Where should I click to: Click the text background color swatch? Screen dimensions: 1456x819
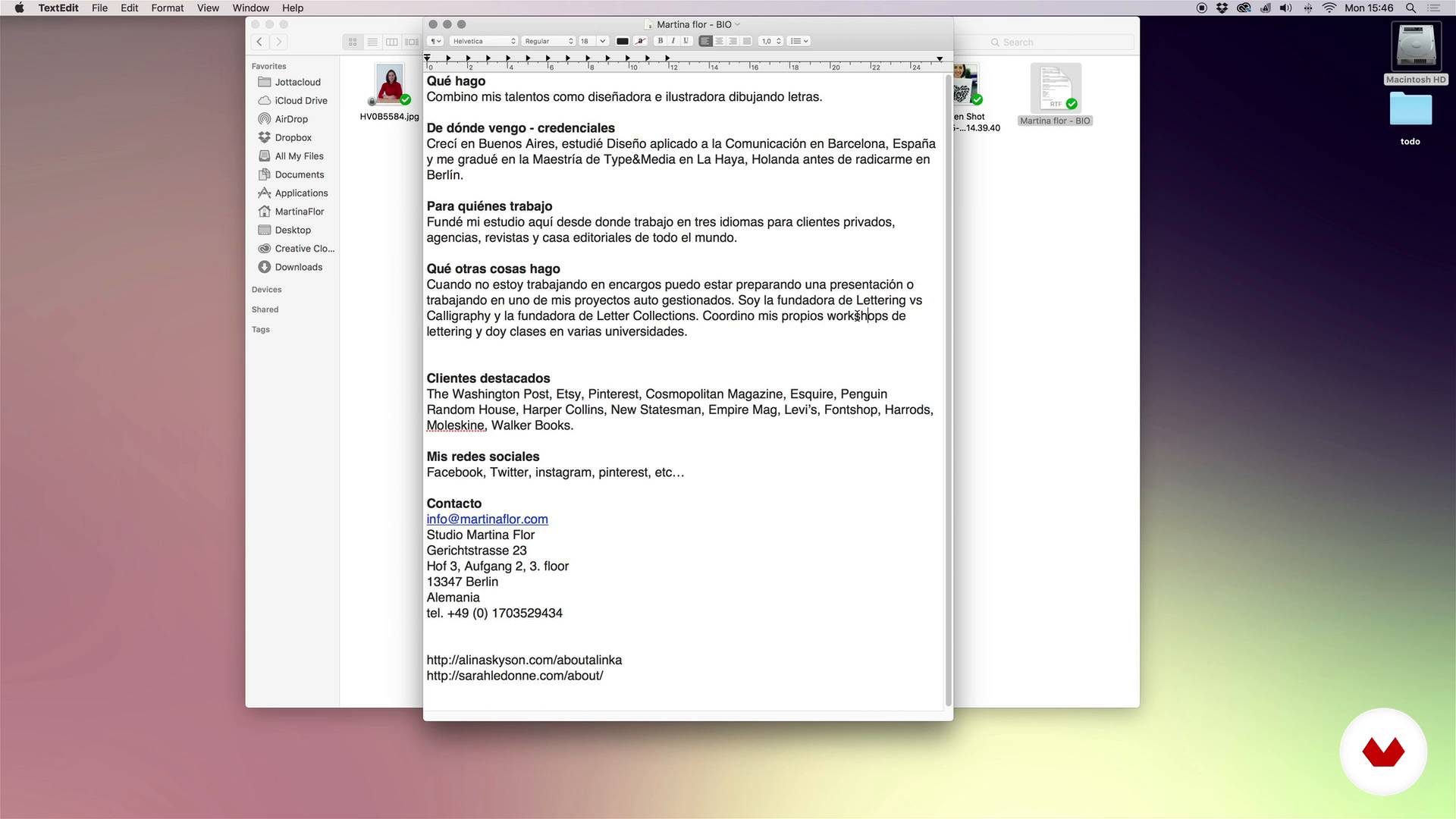641,41
